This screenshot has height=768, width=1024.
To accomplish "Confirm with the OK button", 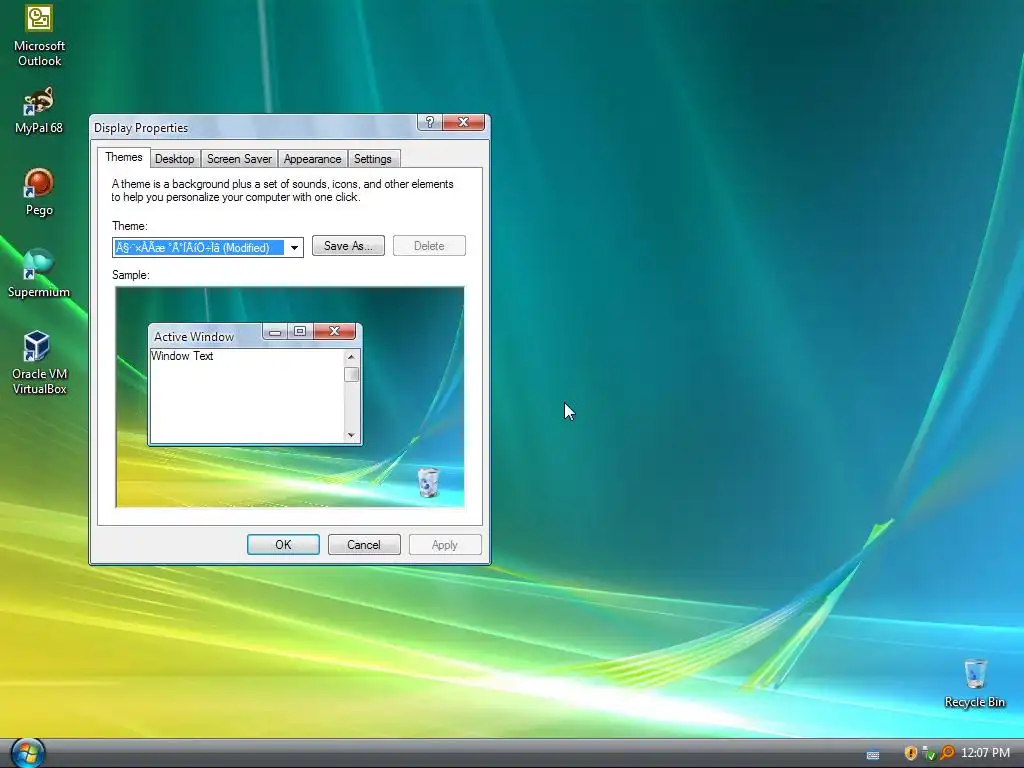I will [283, 545].
